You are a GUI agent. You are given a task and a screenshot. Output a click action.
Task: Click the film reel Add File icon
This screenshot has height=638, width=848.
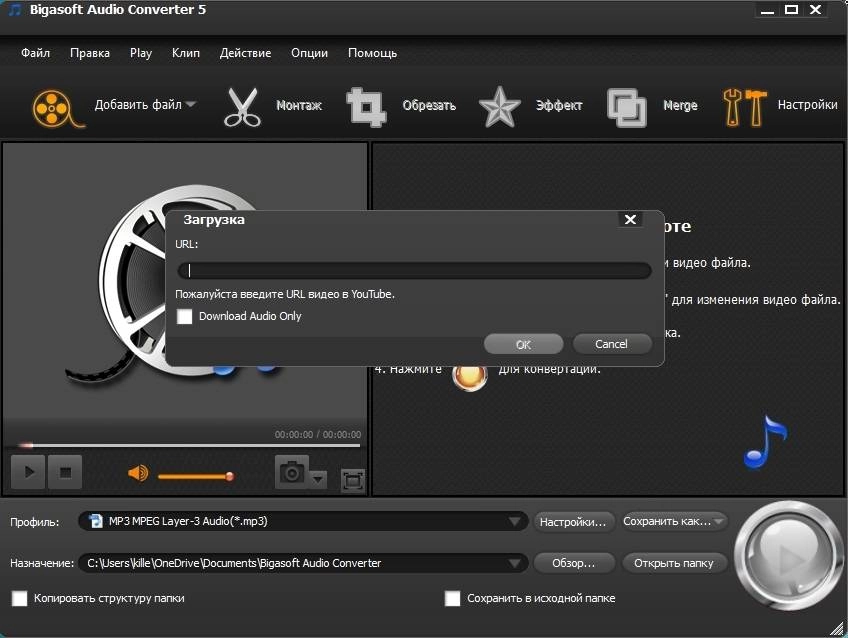[57, 109]
